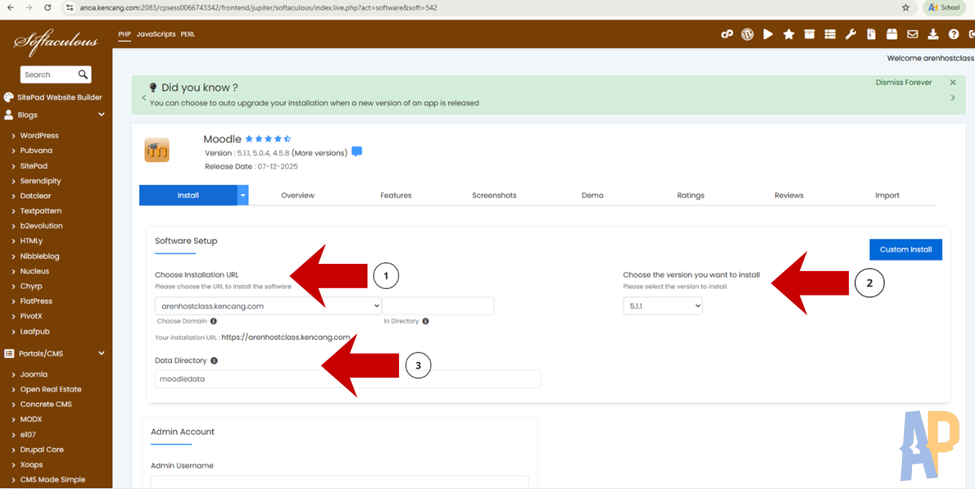Click the In Directory input field
The width and height of the screenshot is (975, 489).
click(438, 306)
